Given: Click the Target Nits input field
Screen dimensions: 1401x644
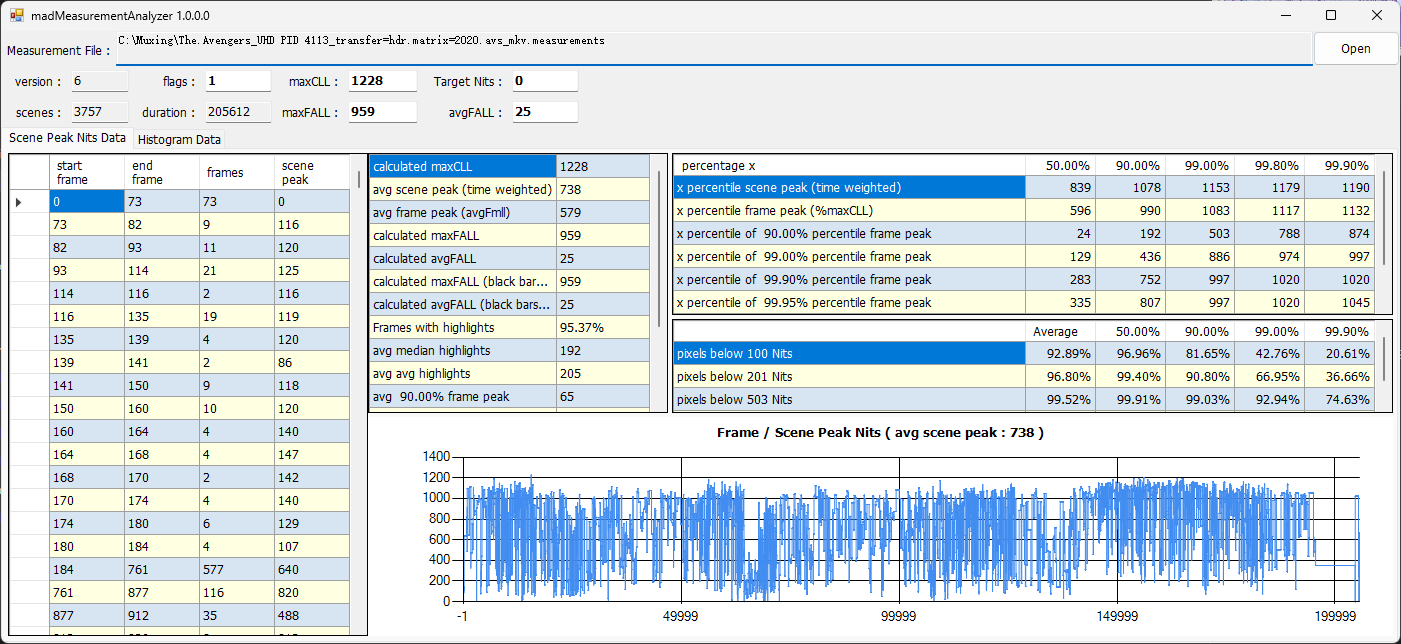Looking at the screenshot, I should (545, 81).
